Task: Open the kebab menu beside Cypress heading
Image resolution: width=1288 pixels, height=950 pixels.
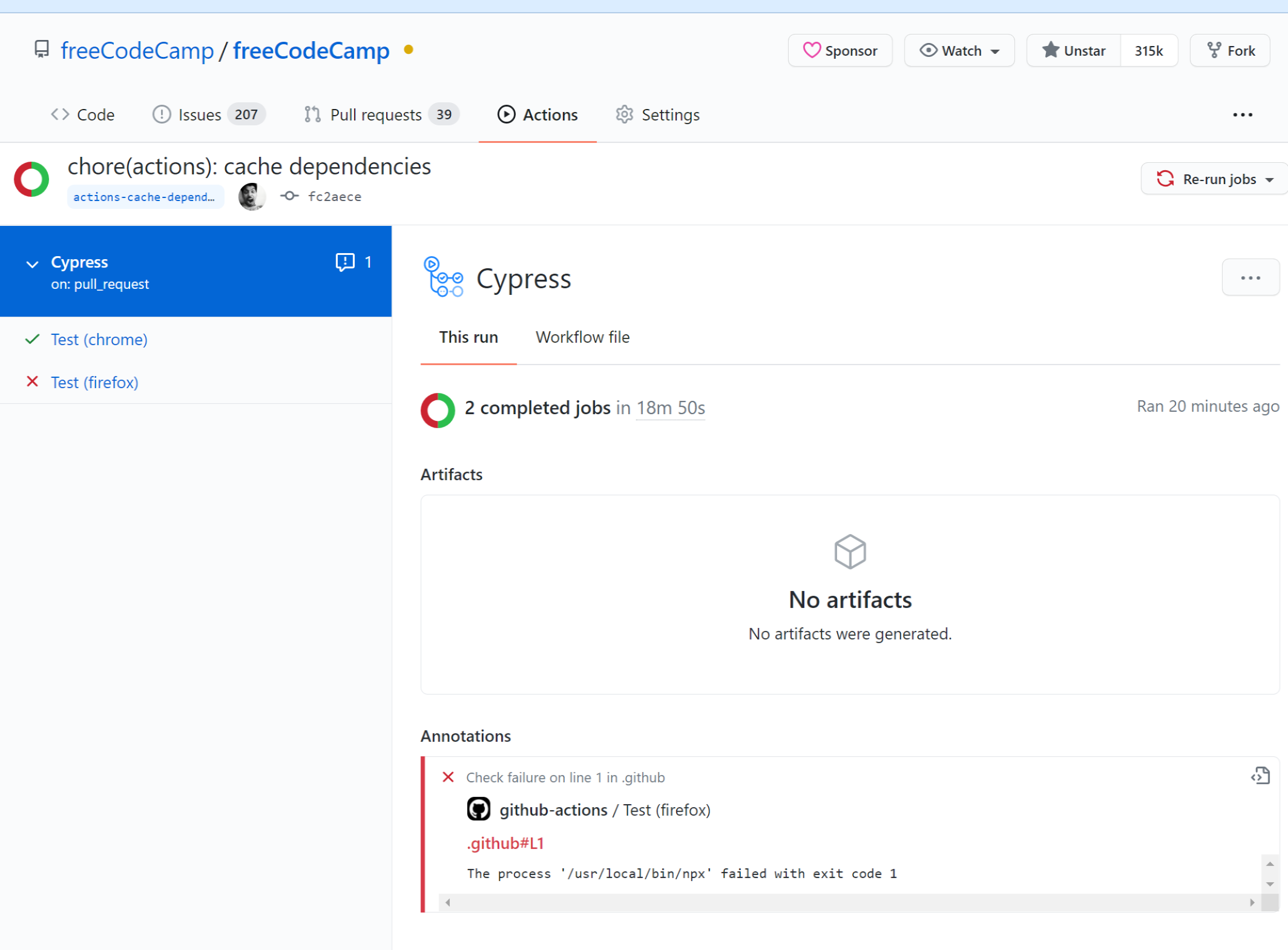Action: pos(1250,277)
